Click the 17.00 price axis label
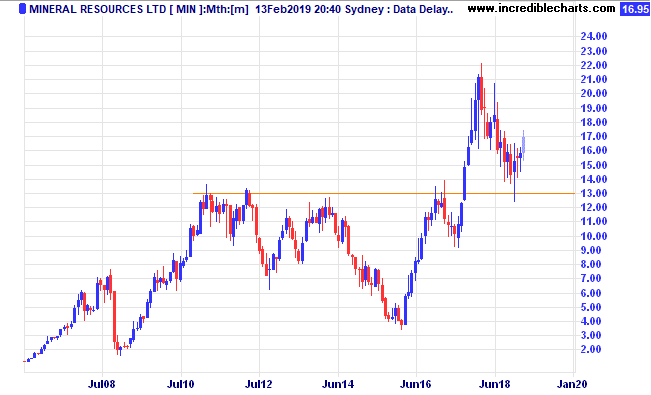Image resolution: width=651 pixels, height=395 pixels. (594, 136)
